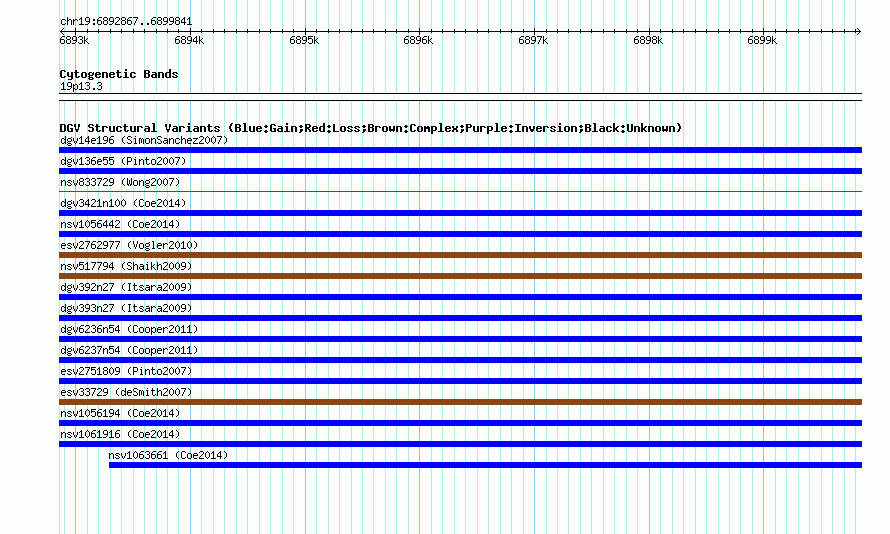Image resolution: width=890 pixels, height=534 pixels.
Task: Select the dgv6236n54 blue variant bar
Action: [460, 339]
